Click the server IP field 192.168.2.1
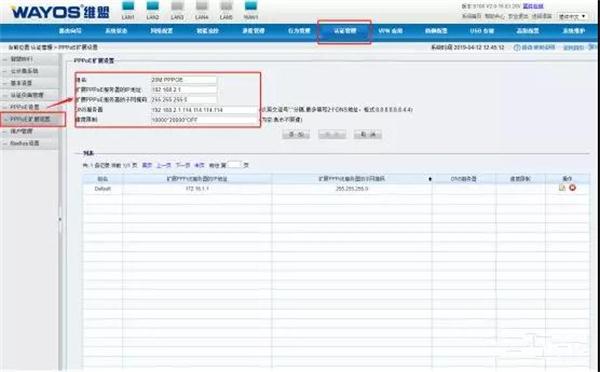Screen dimensions: 600x372 [184, 90]
